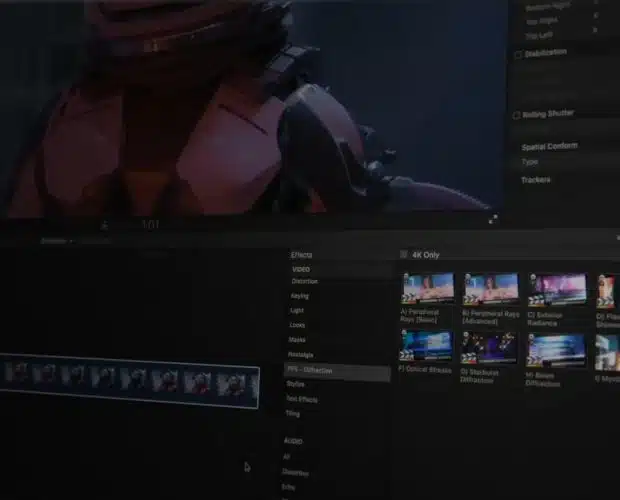Screen dimensions: 620x500
Task: Select All under the AUDIO section
Action: point(286,457)
